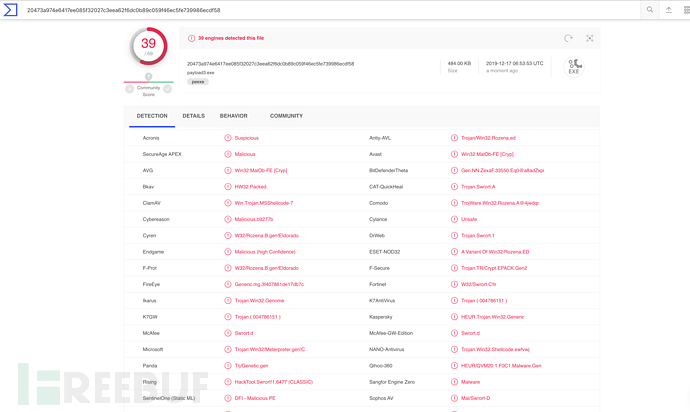
Task: Click the reanalyze refresh icon
Action: click(568, 38)
